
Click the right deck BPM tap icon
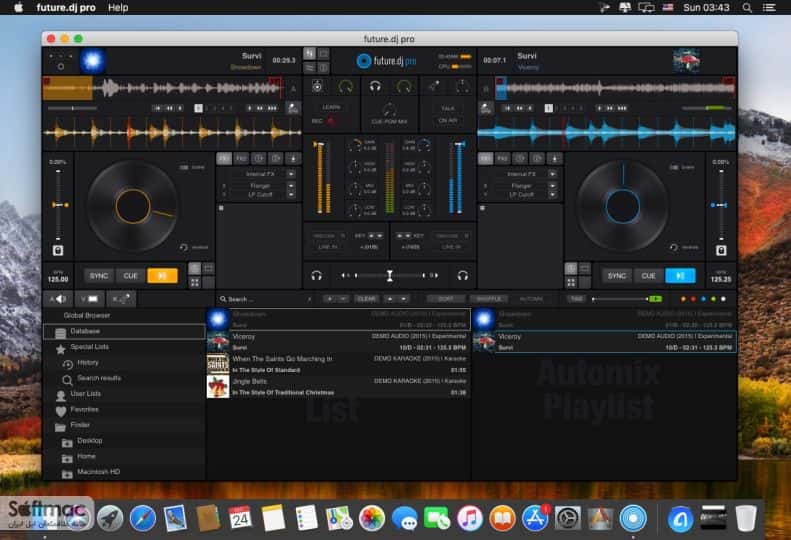(486, 107)
